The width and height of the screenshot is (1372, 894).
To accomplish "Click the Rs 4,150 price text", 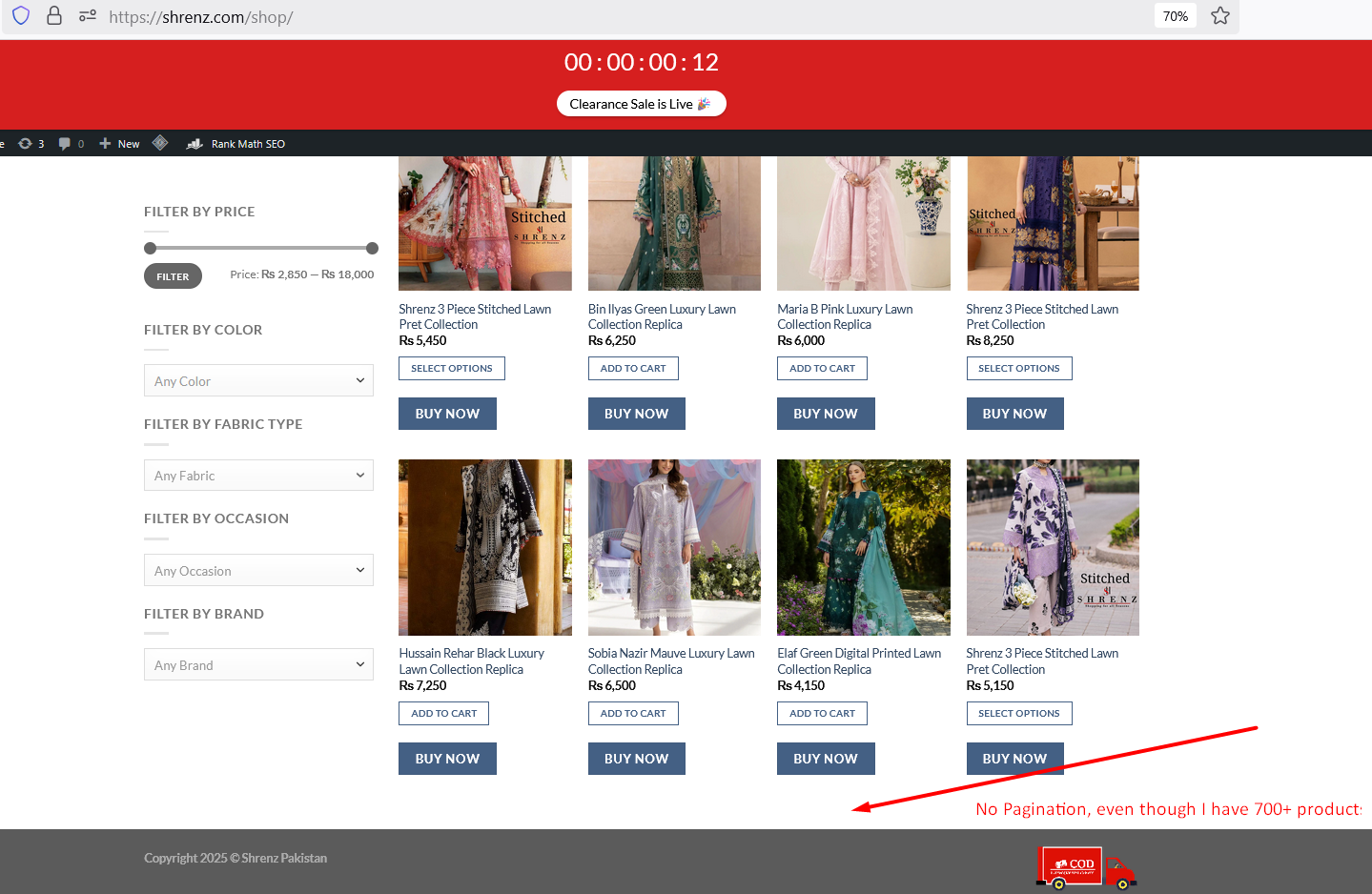I will point(801,685).
